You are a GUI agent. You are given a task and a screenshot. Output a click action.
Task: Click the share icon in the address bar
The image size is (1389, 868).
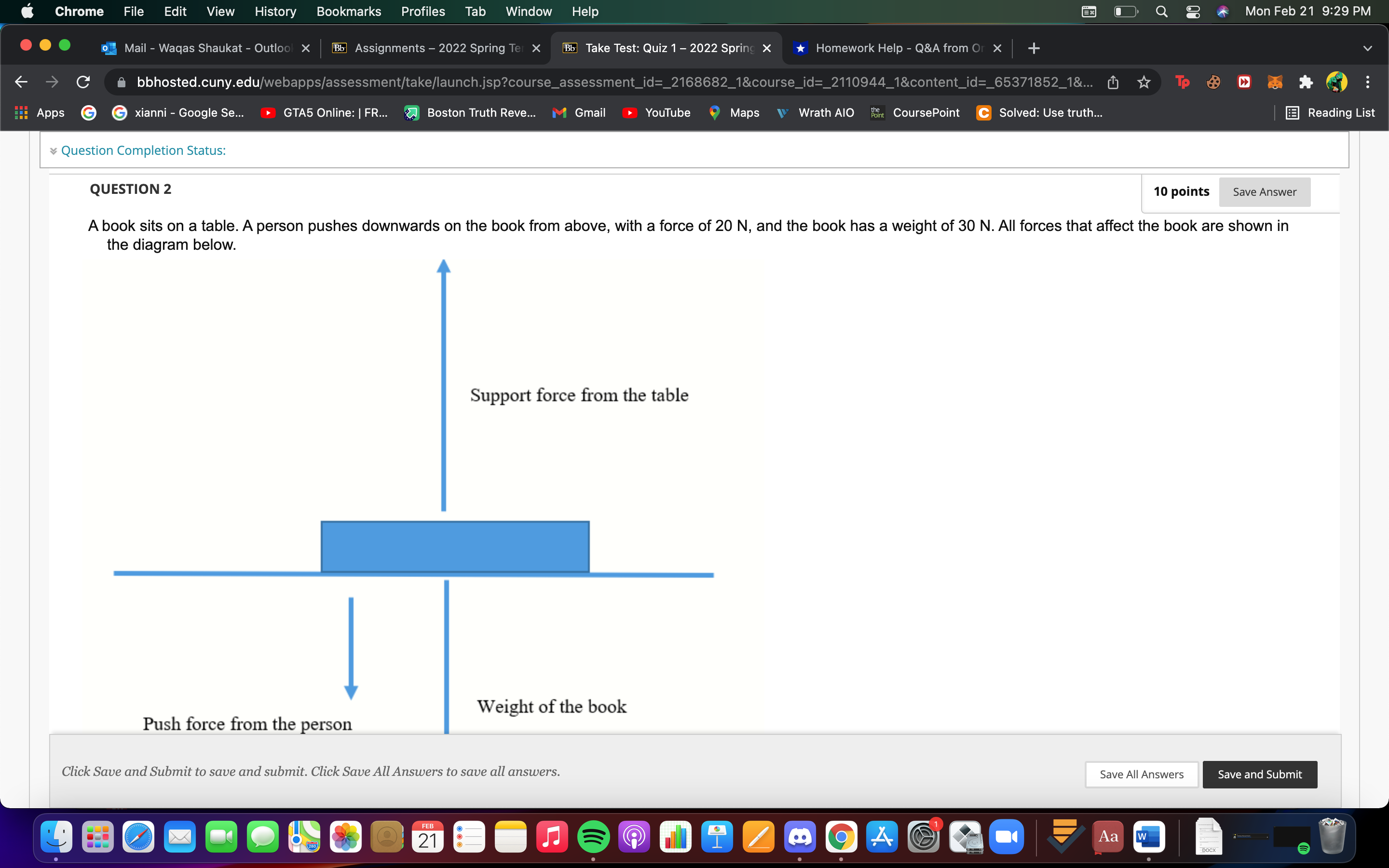click(1113, 82)
